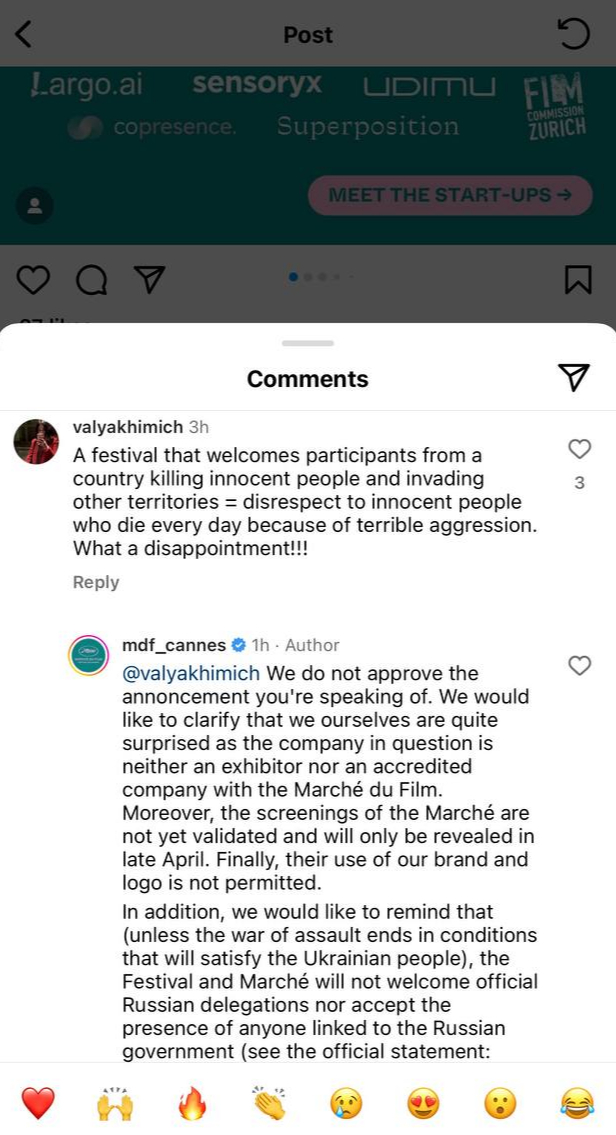Share post using paper plane under image
Screen dimensions: 616x1135
click(149, 280)
